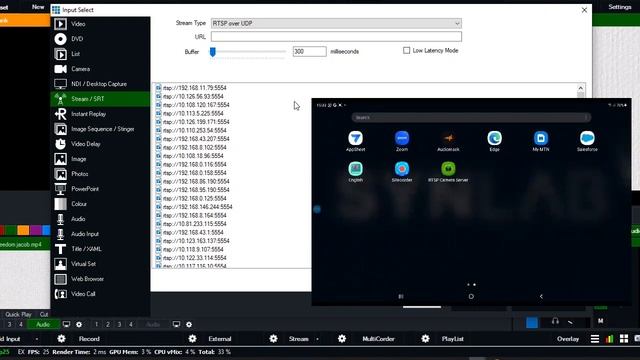The image size is (640, 360).
Task: Choose the Video Call input
Action: pyautogui.click(x=100, y=294)
